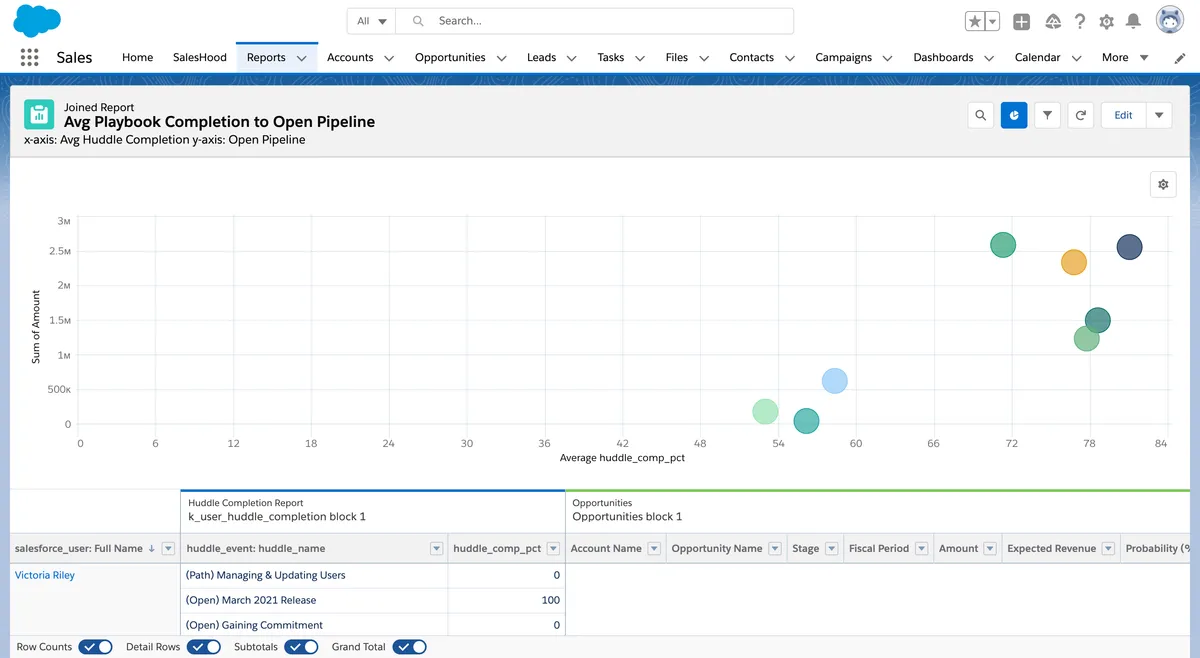The width and height of the screenshot is (1200, 658).
Task: Click the sort arrow on Full Name column
Action: (x=152, y=548)
